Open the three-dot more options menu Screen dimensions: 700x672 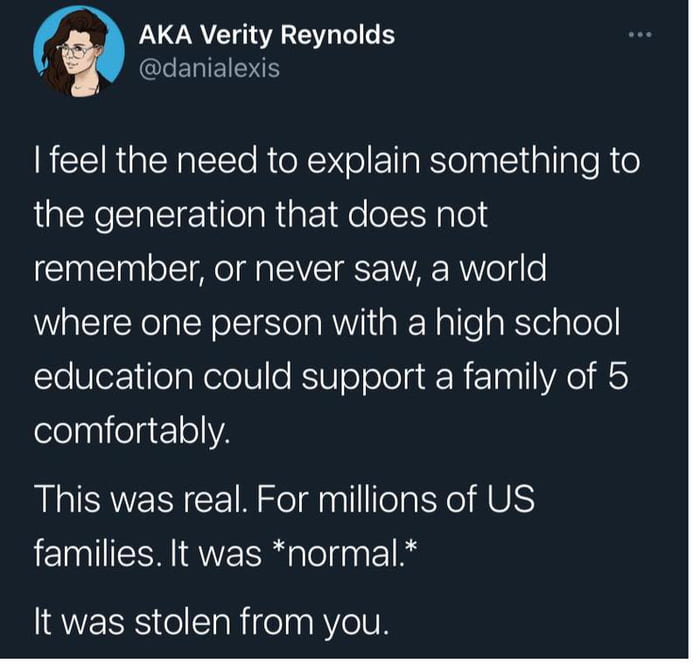click(640, 34)
